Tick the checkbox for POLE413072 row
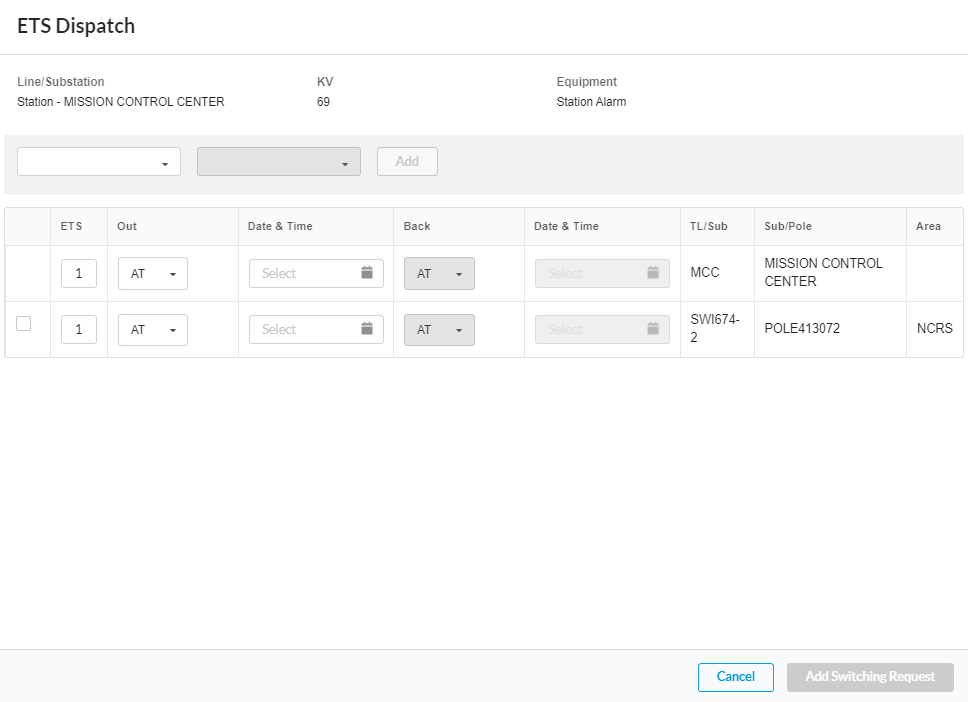Viewport: 968px width, 702px height. click(x=24, y=324)
